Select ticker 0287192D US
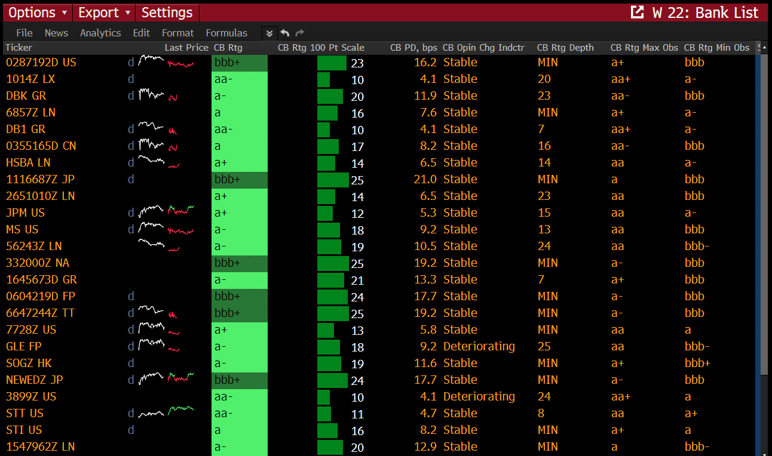The image size is (772, 456). coord(41,63)
